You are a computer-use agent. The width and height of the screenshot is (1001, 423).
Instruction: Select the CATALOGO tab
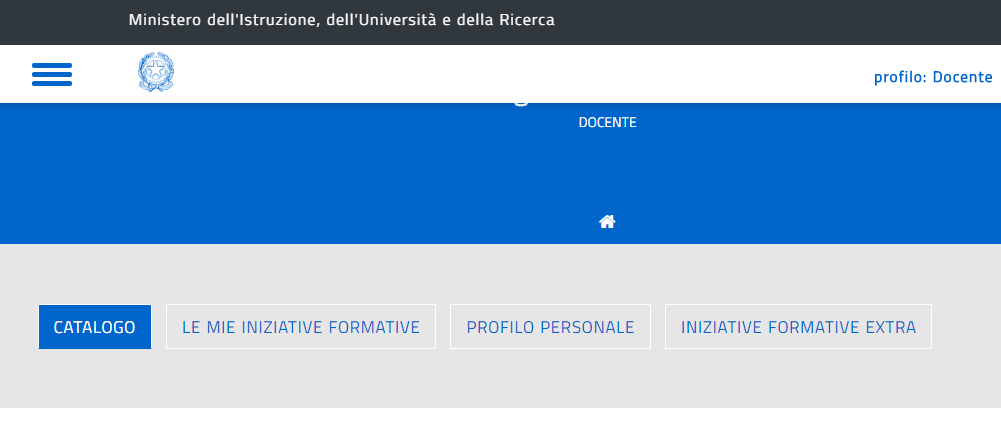click(x=95, y=327)
